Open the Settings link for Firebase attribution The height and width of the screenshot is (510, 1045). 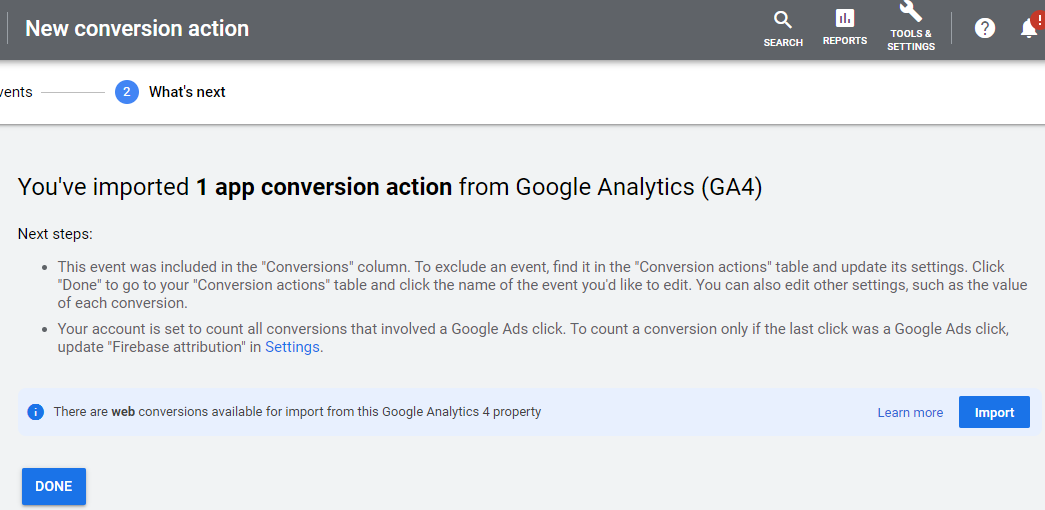(x=292, y=347)
